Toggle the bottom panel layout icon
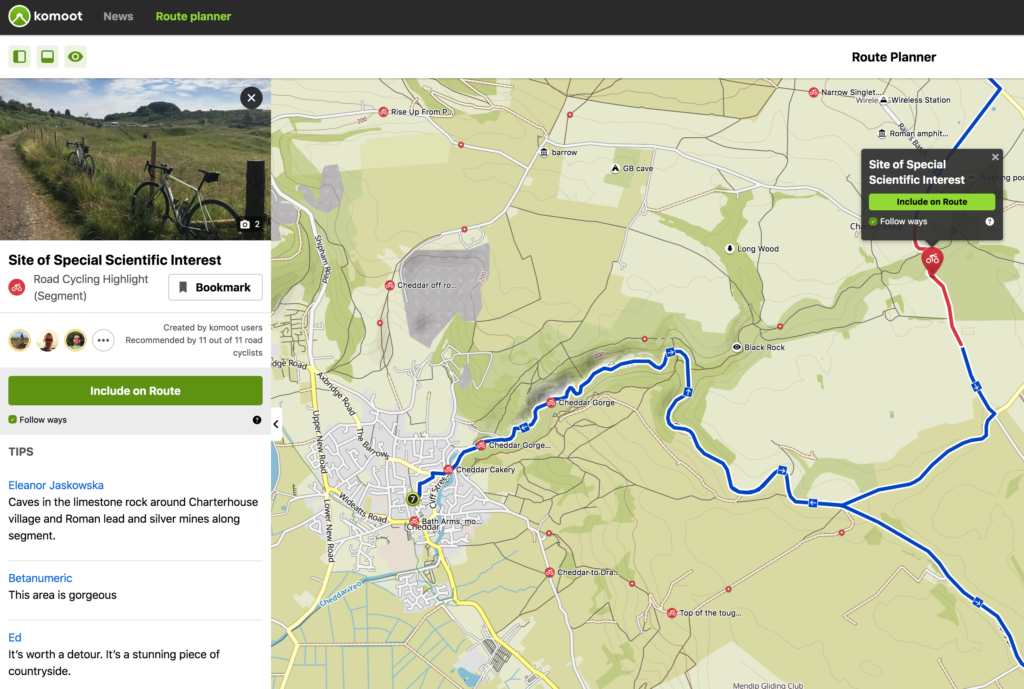 pyautogui.click(x=48, y=57)
